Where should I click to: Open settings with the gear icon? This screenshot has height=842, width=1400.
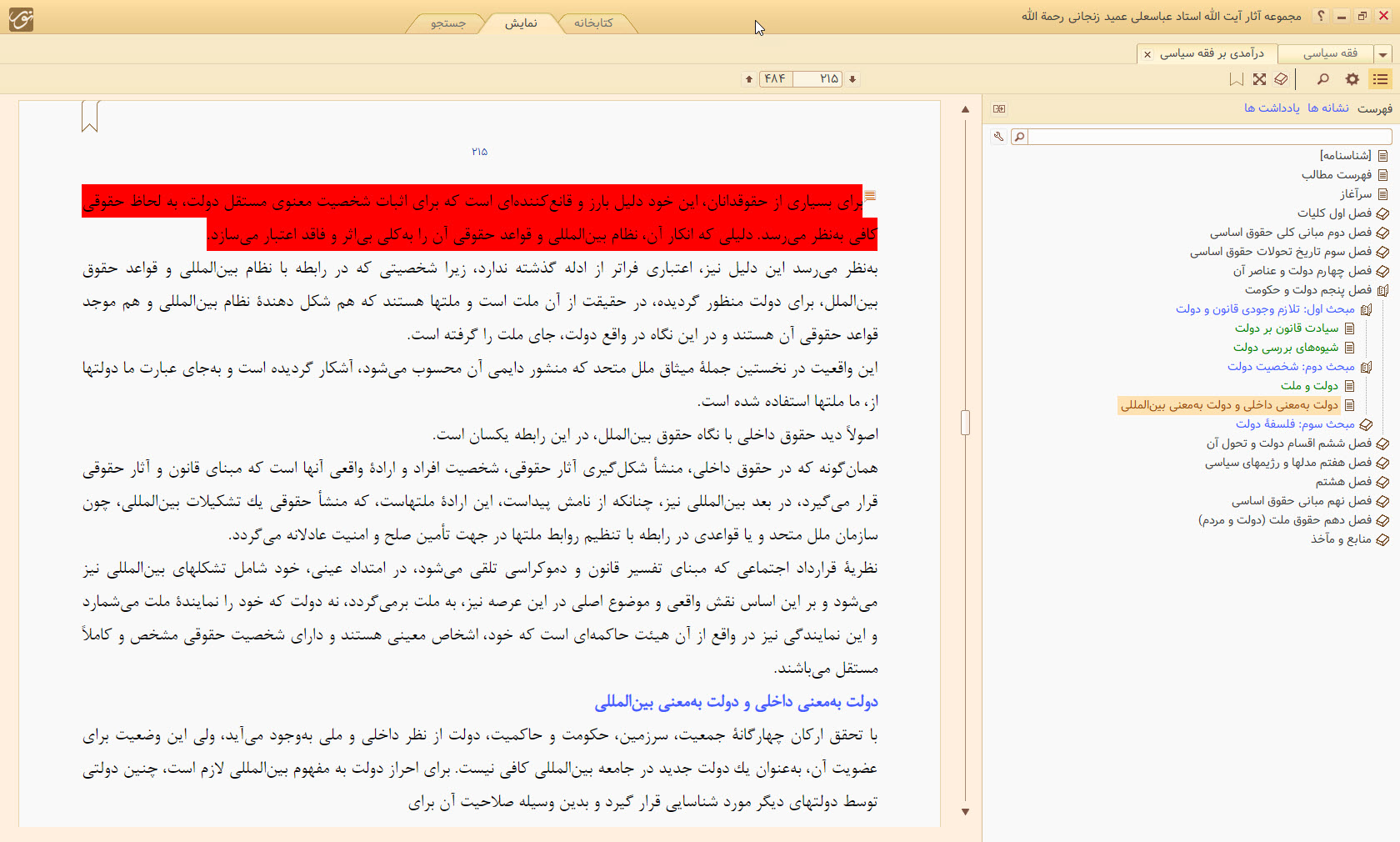pyautogui.click(x=1352, y=79)
